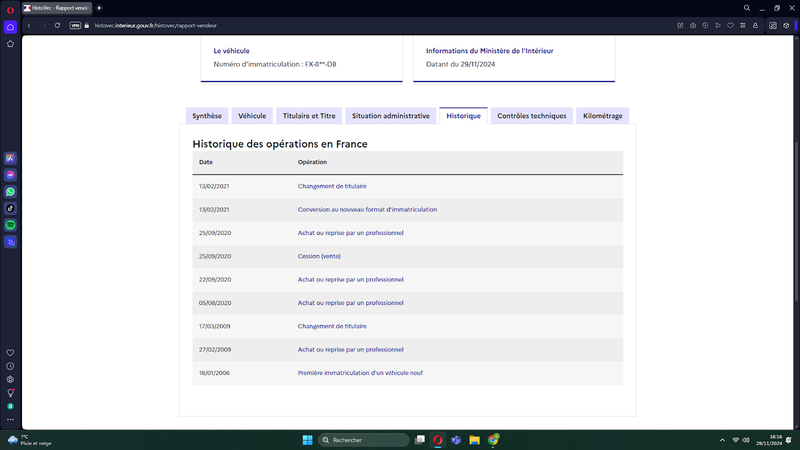Open the Opera main menu logo

point(10,10)
